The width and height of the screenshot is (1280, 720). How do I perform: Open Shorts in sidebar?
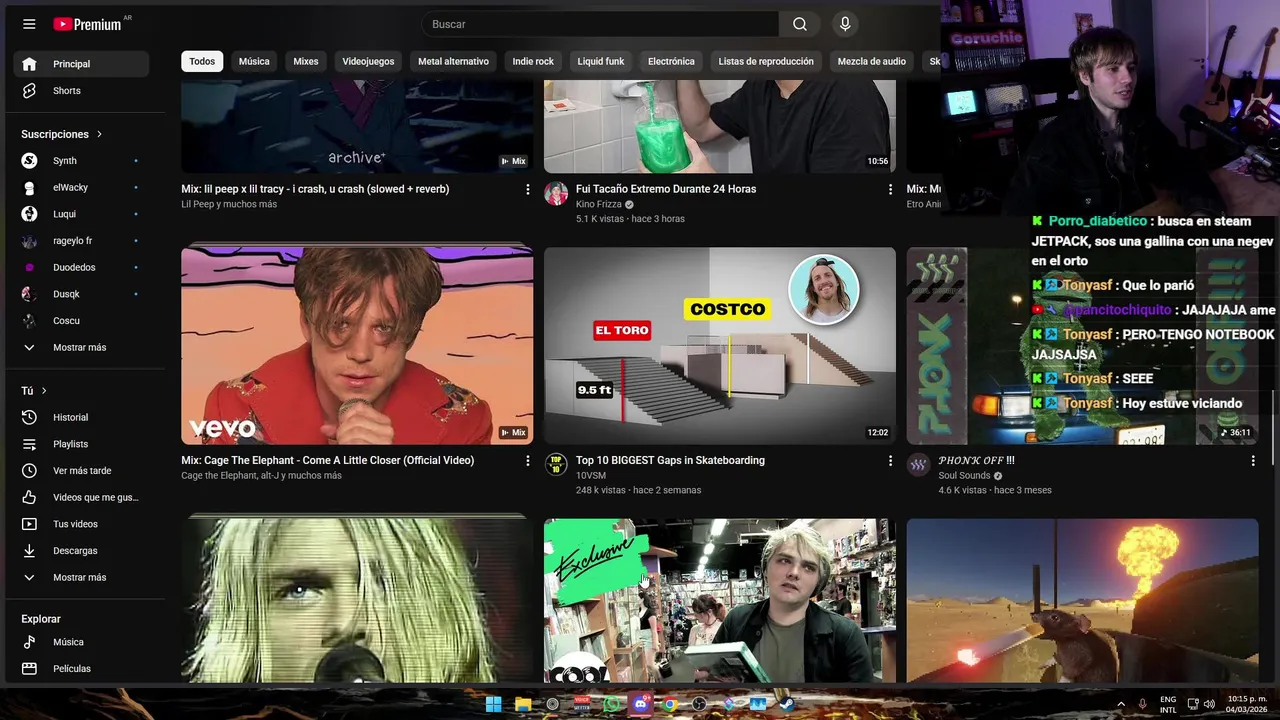click(81, 91)
